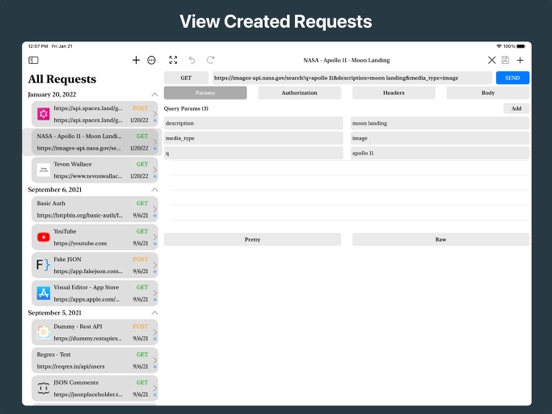The height and width of the screenshot is (414, 552).
Task: Click the All Requests heading
Action: pyautogui.click(x=62, y=79)
